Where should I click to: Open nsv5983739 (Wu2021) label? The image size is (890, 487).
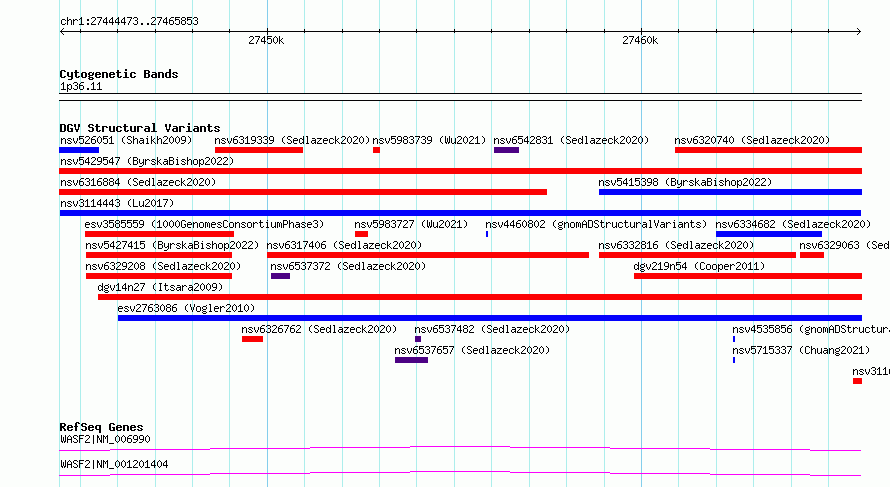click(x=429, y=140)
